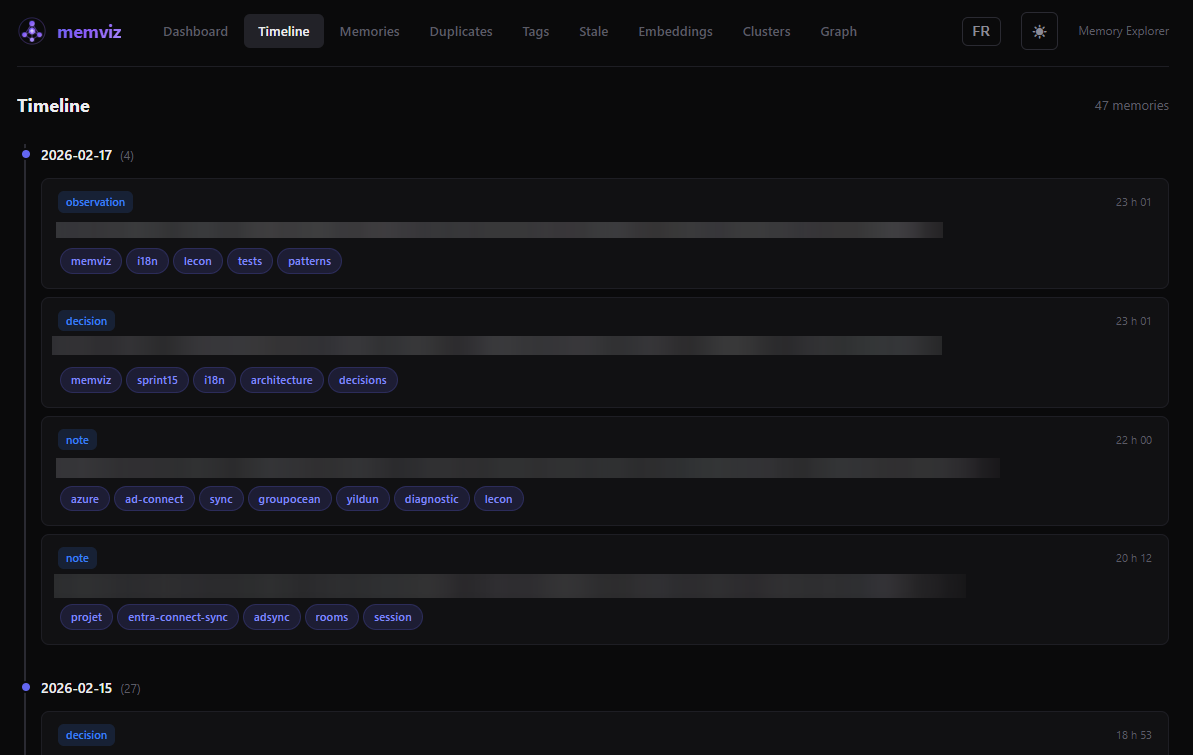Click the i18n tag in decision card
Image resolution: width=1193 pixels, height=755 pixels.
click(x=215, y=381)
